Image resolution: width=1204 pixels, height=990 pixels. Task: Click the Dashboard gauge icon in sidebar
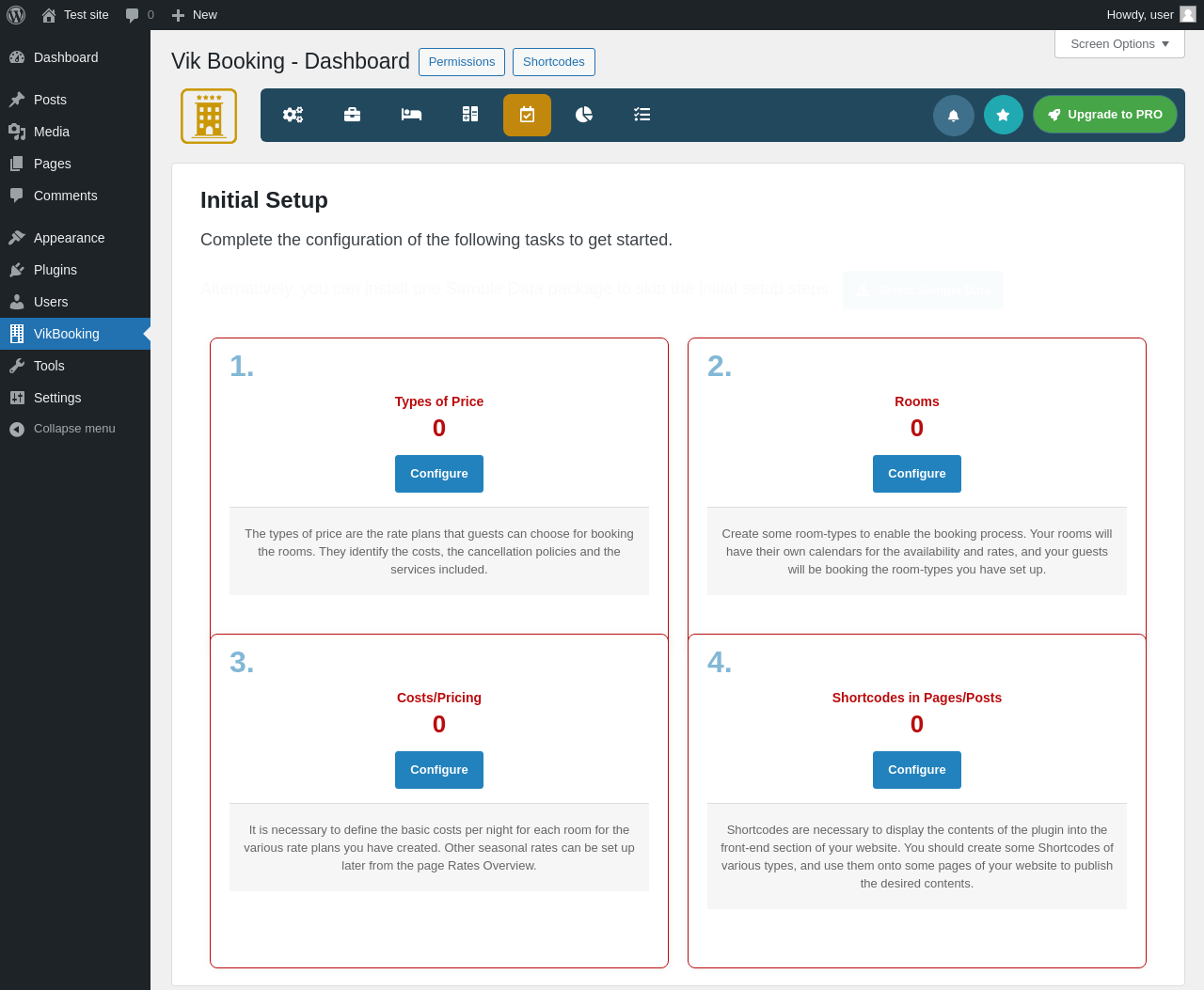point(17,57)
